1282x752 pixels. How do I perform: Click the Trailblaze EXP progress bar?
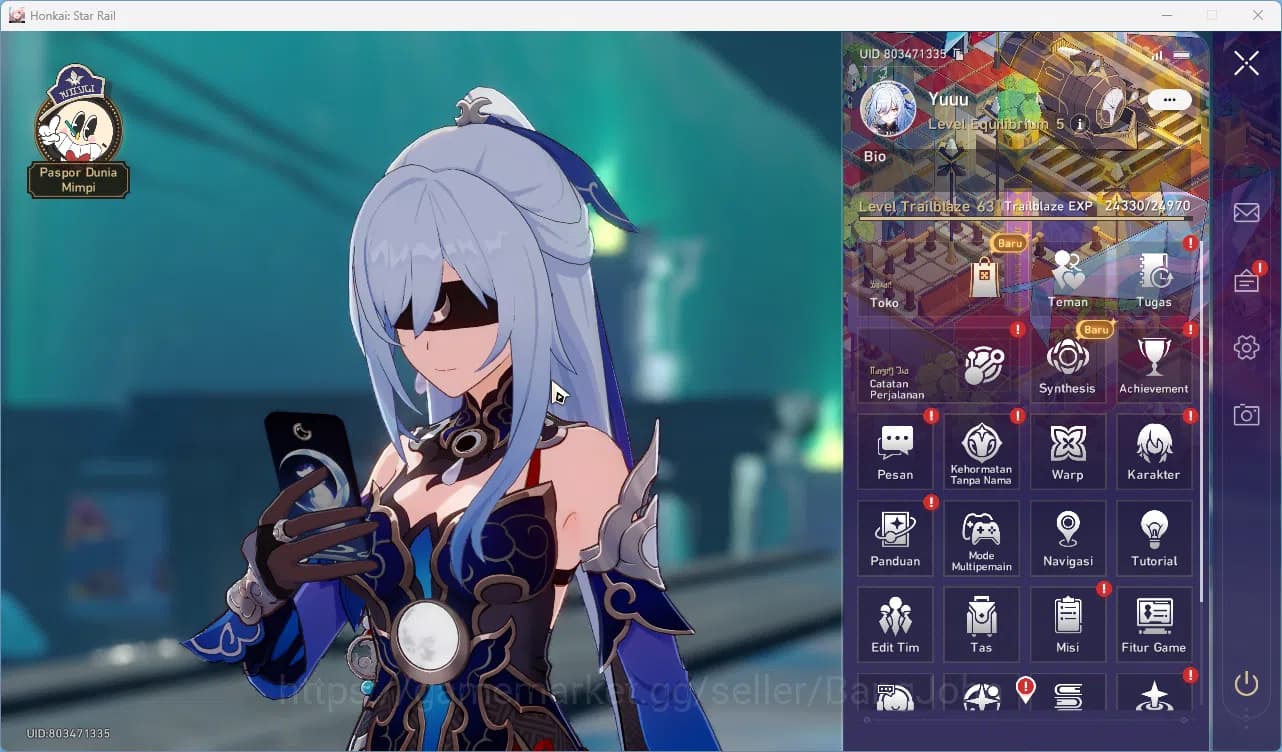tap(1025, 218)
